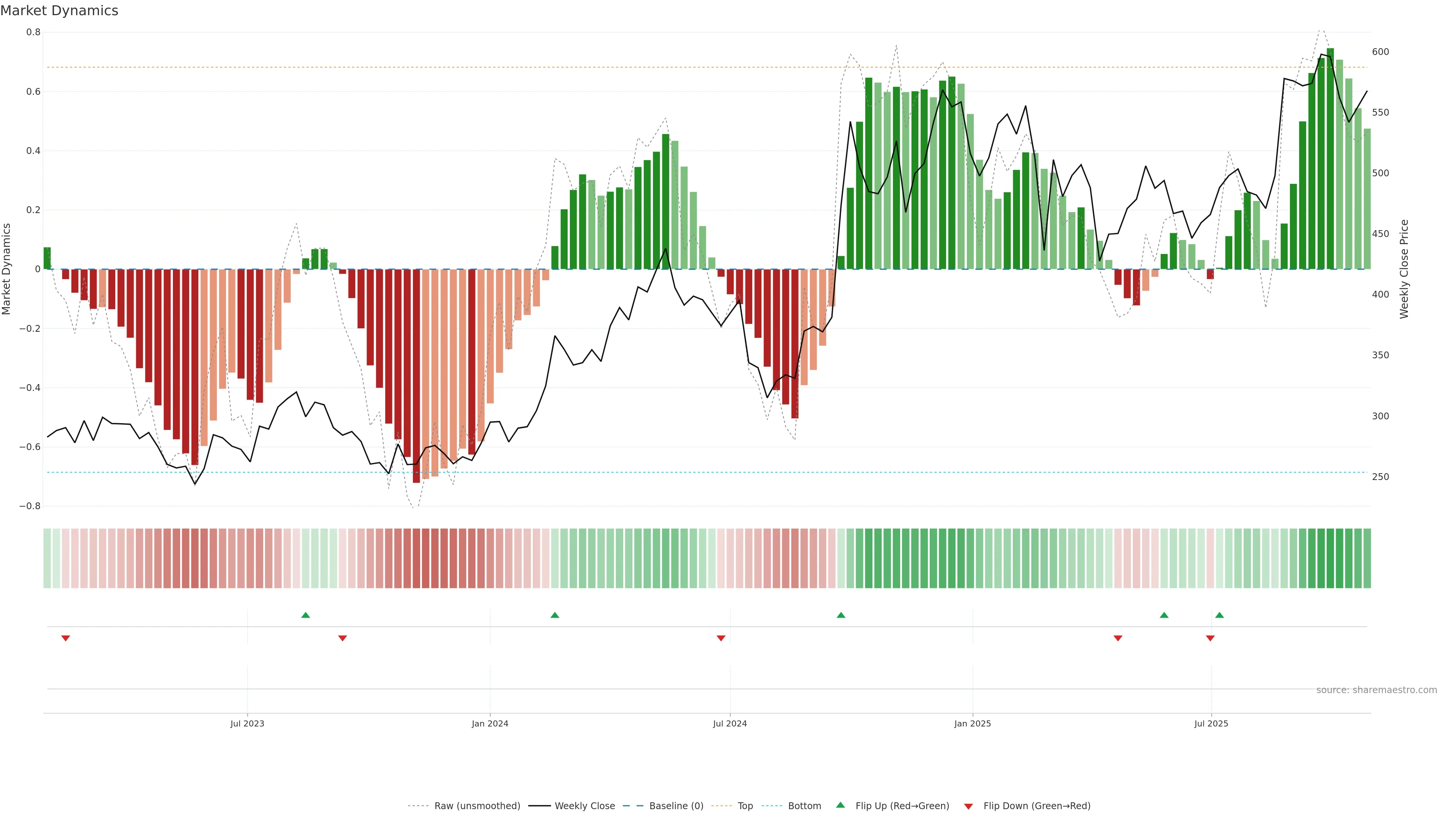
Task: Click the Jan 2025 axis label
Action: (972, 723)
